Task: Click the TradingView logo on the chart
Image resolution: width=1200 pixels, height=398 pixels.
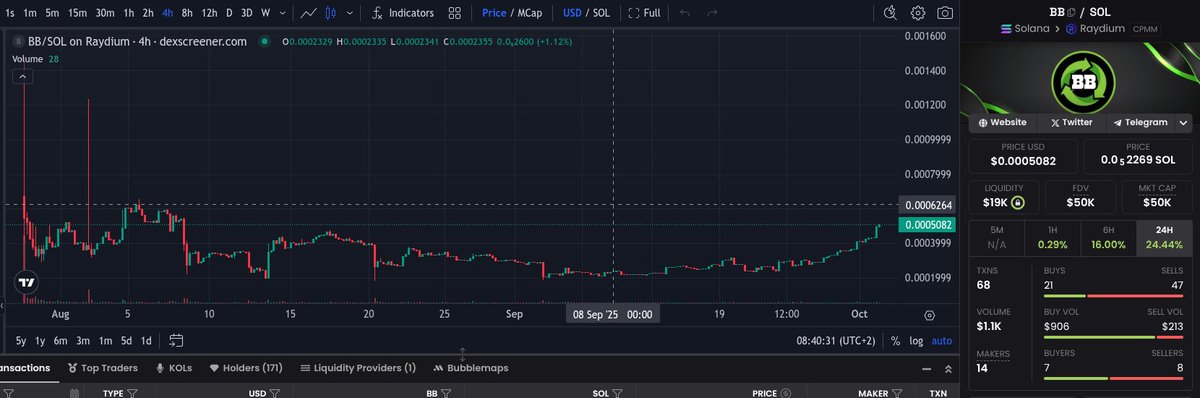Action: 27,282
